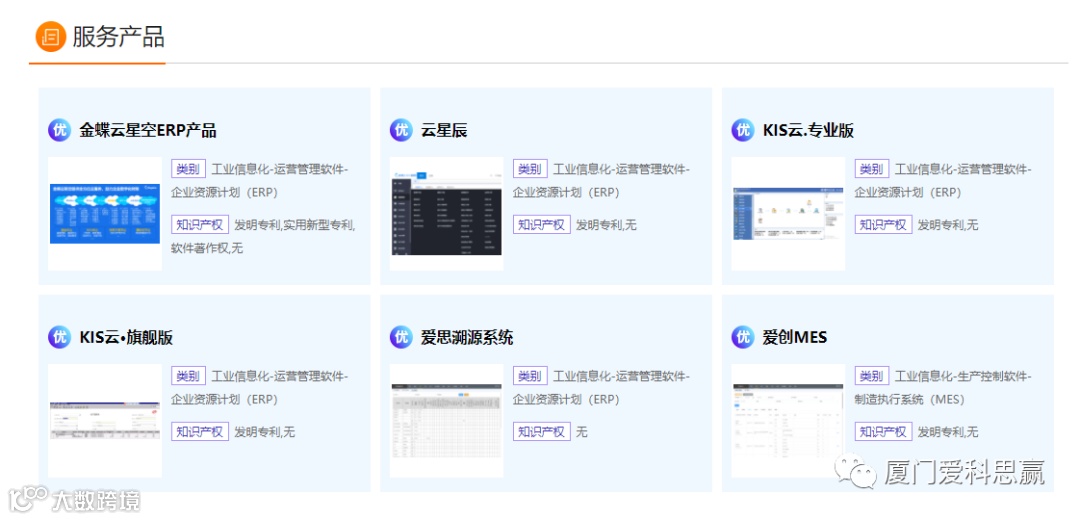Click the 知识产权 tag in 云星辰 card
The image size is (1080, 520).
coord(541,225)
